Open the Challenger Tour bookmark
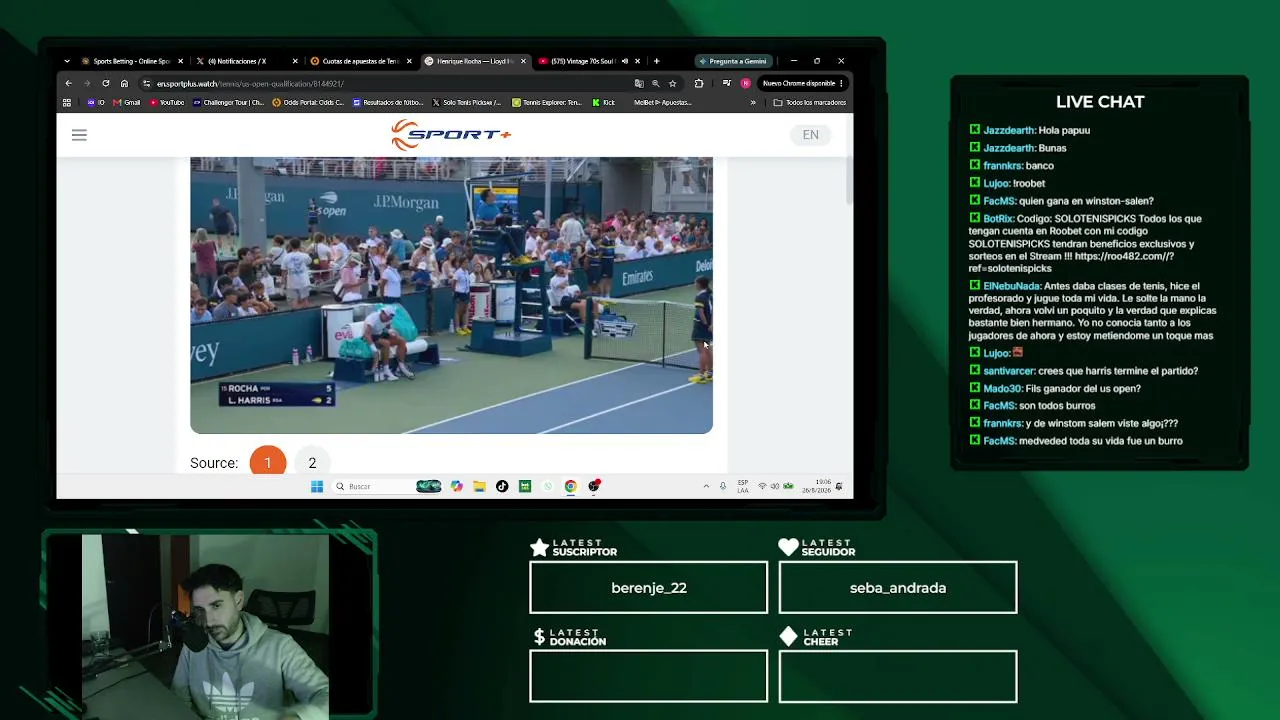Viewport: 1280px width, 720px height. tap(228, 102)
